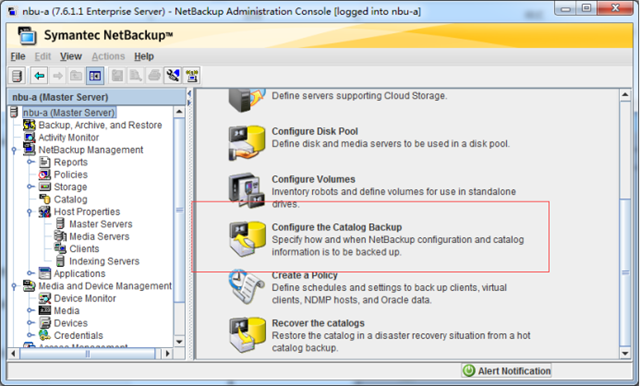640x386 pixels.
Task: Select Policies in the tree
Action: coord(71,175)
